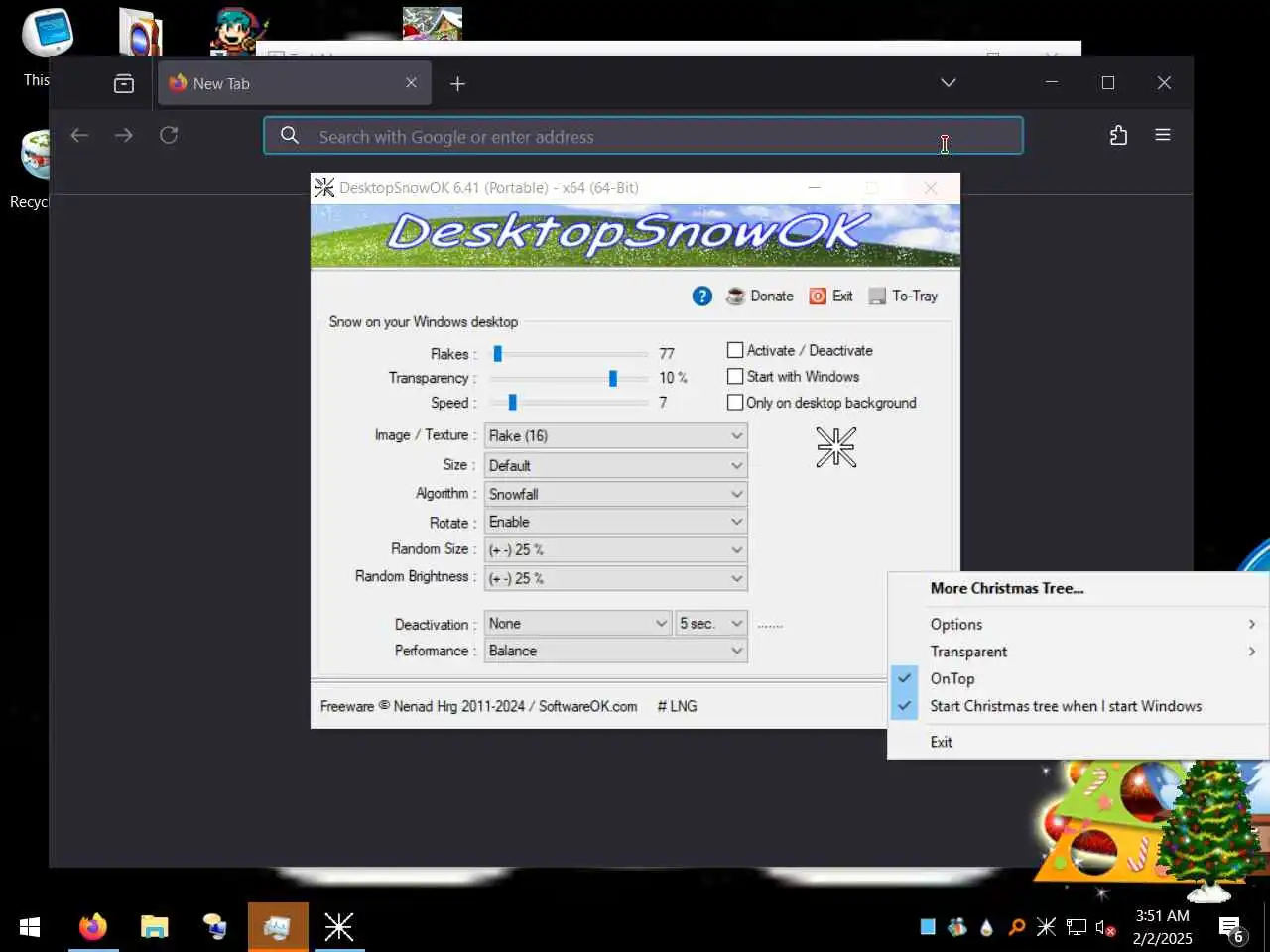Image resolution: width=1270 pixels, height=952 pixels.
Task: Open the Windows Start menu
Action: click(x=30, y=927)
